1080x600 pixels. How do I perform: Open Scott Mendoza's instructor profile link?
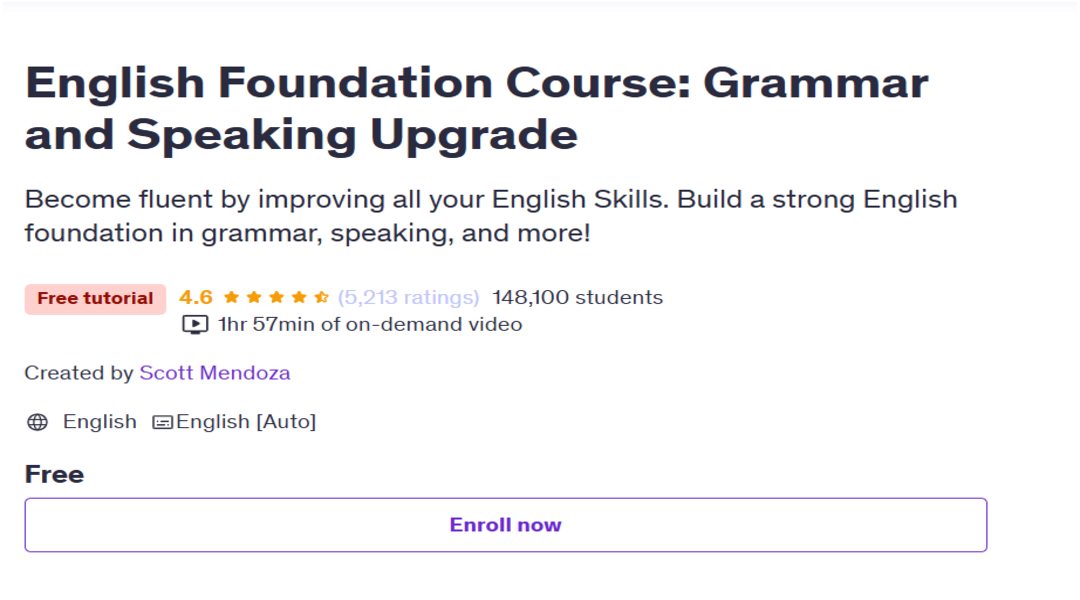point(215,373)
